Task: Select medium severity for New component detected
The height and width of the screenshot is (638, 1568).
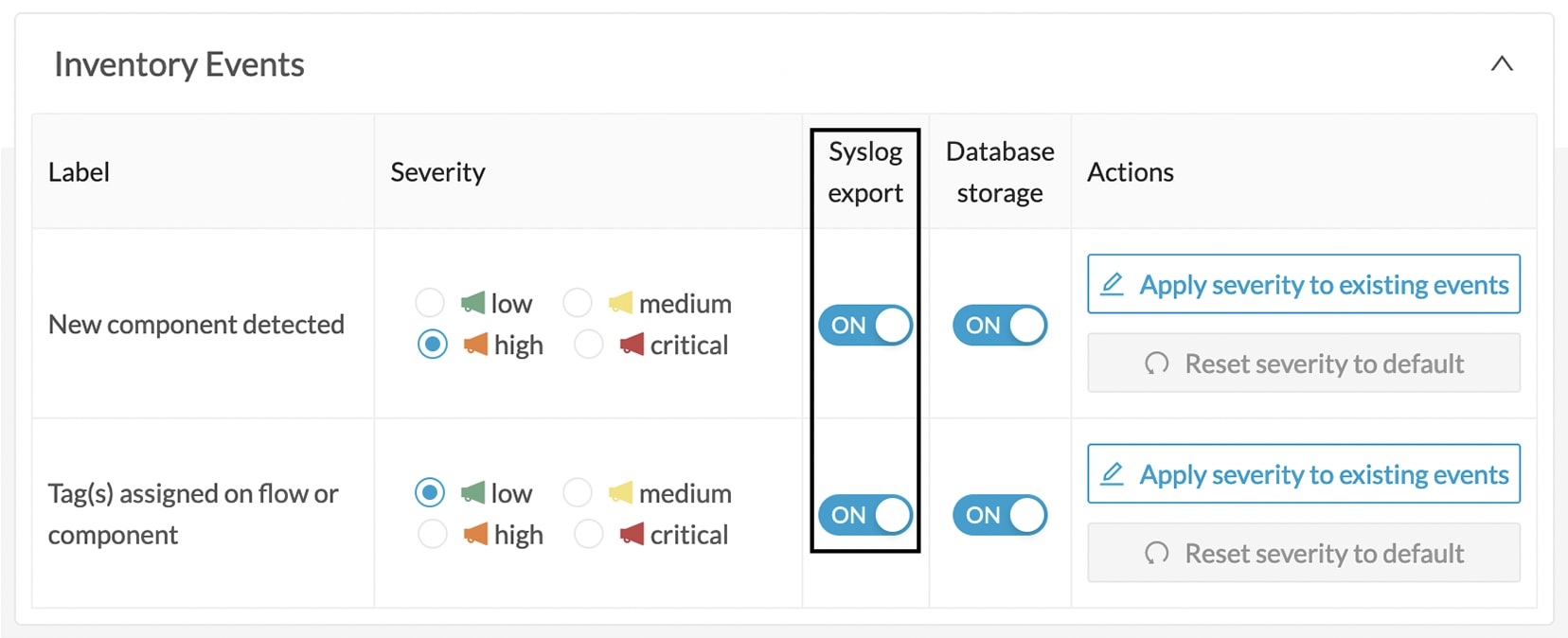Action: (x=578, y=303)
